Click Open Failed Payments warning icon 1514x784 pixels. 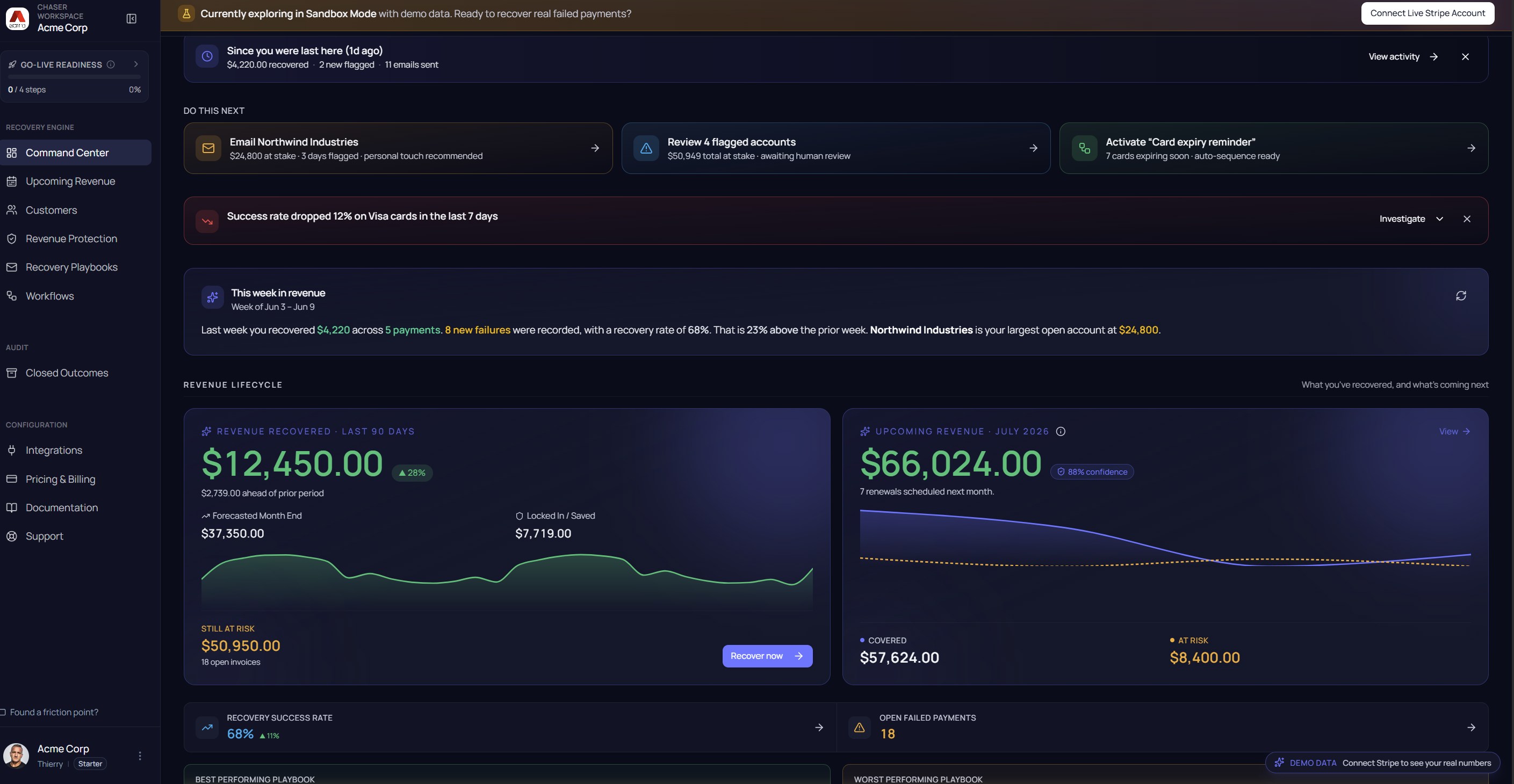point(859,728)
